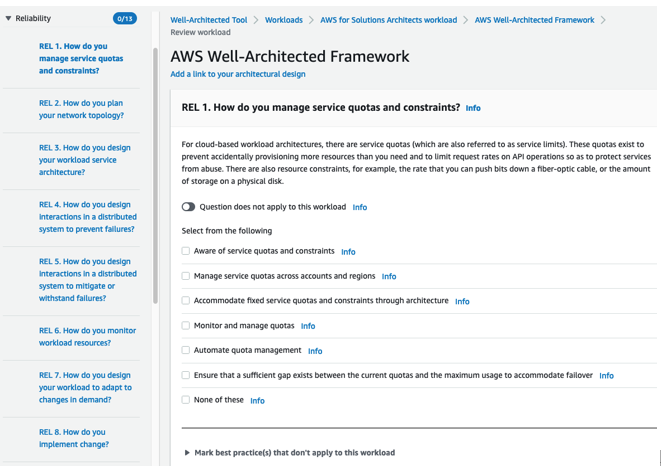661x467 pixels.
Task: Go to Well-Architected Tool breadcrumb
Action: (209, 20)
